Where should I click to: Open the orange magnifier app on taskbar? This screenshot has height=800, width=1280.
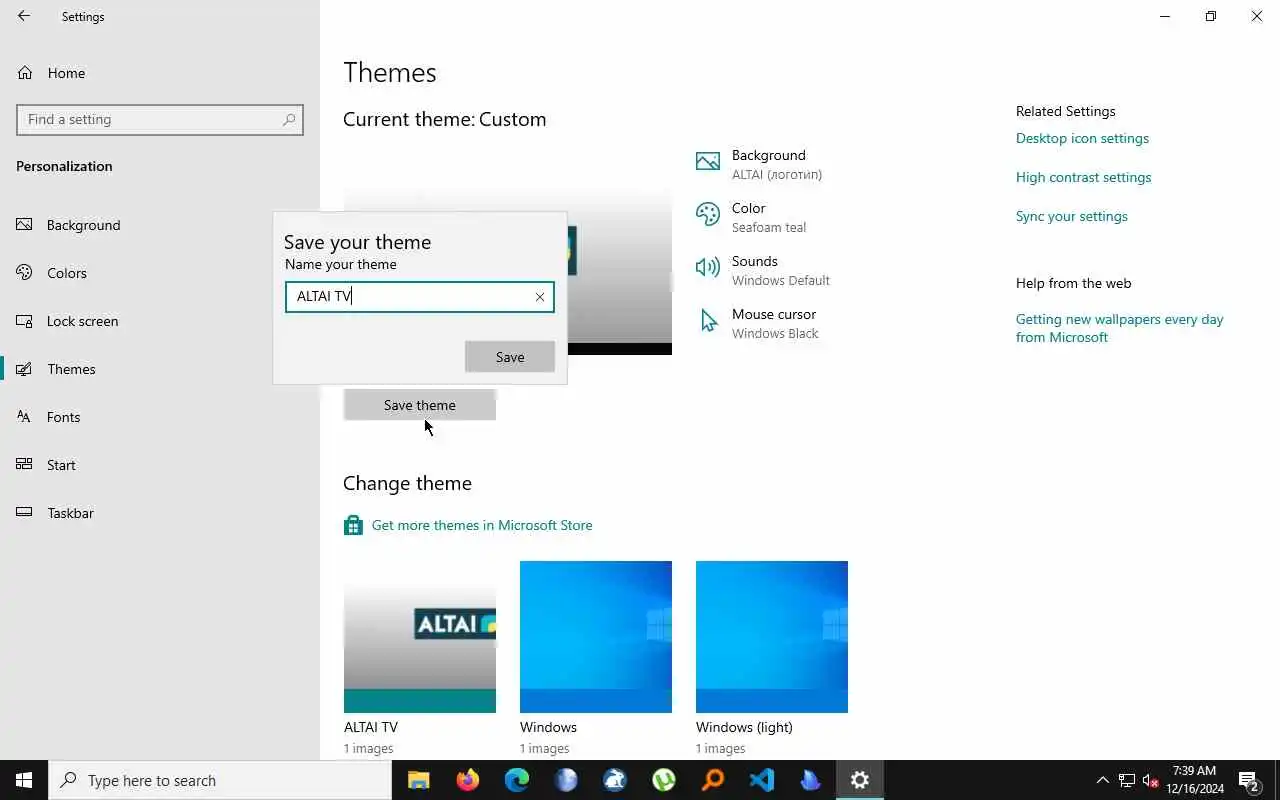(x=712, y=780)
